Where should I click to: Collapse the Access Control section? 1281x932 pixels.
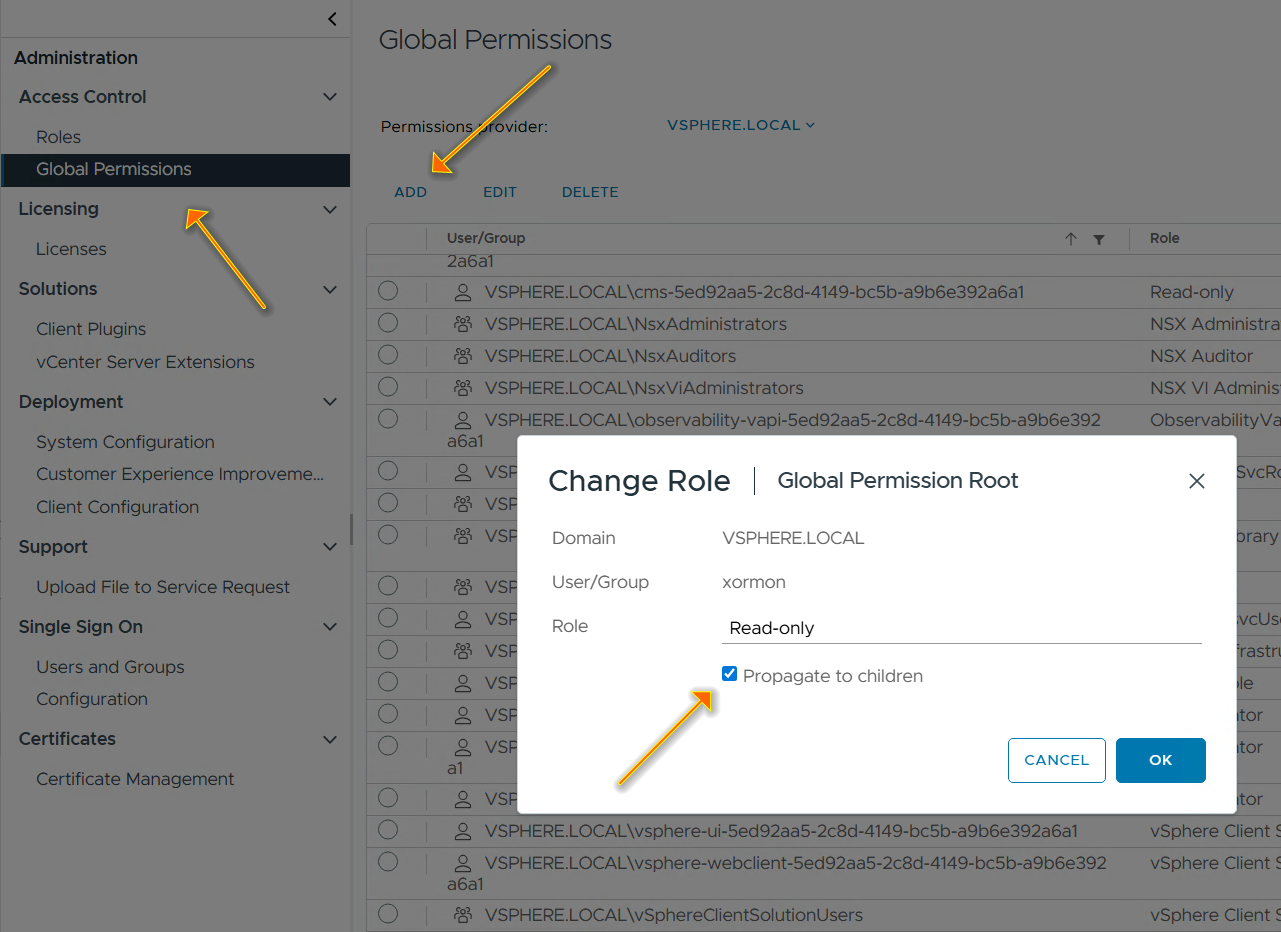(330, 97)
